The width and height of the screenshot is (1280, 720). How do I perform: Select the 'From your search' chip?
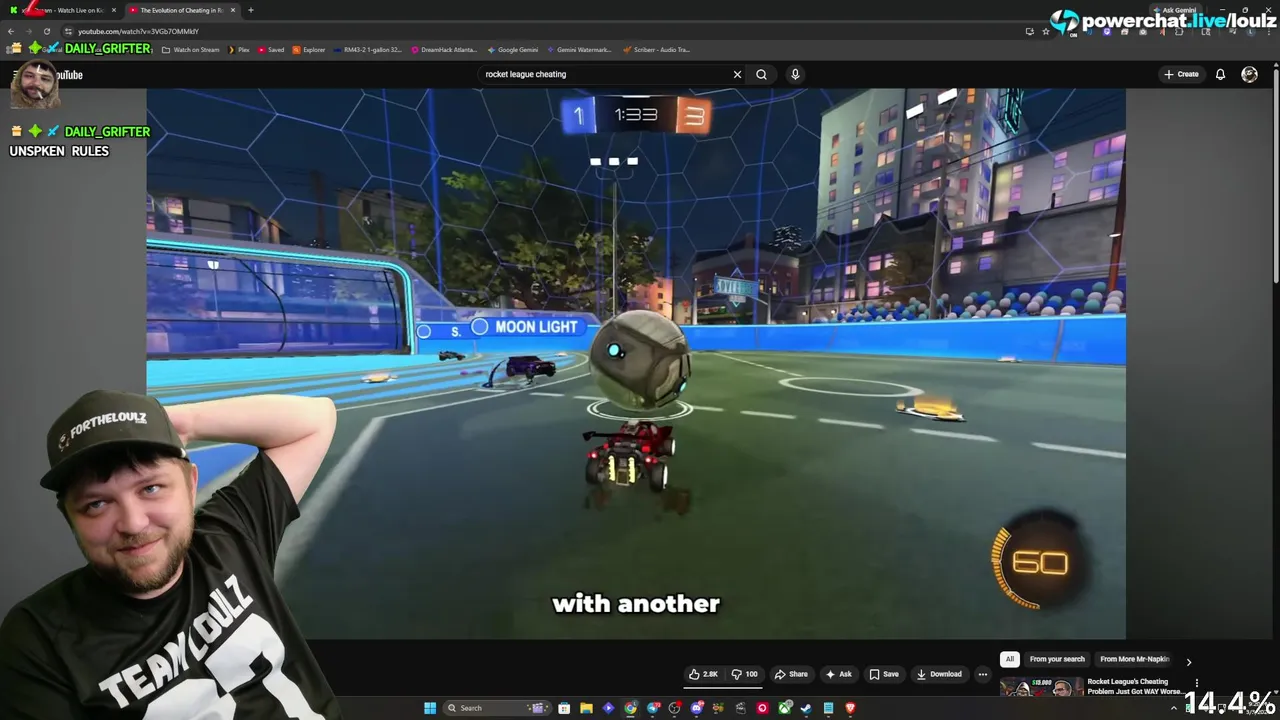[1057, 659]
